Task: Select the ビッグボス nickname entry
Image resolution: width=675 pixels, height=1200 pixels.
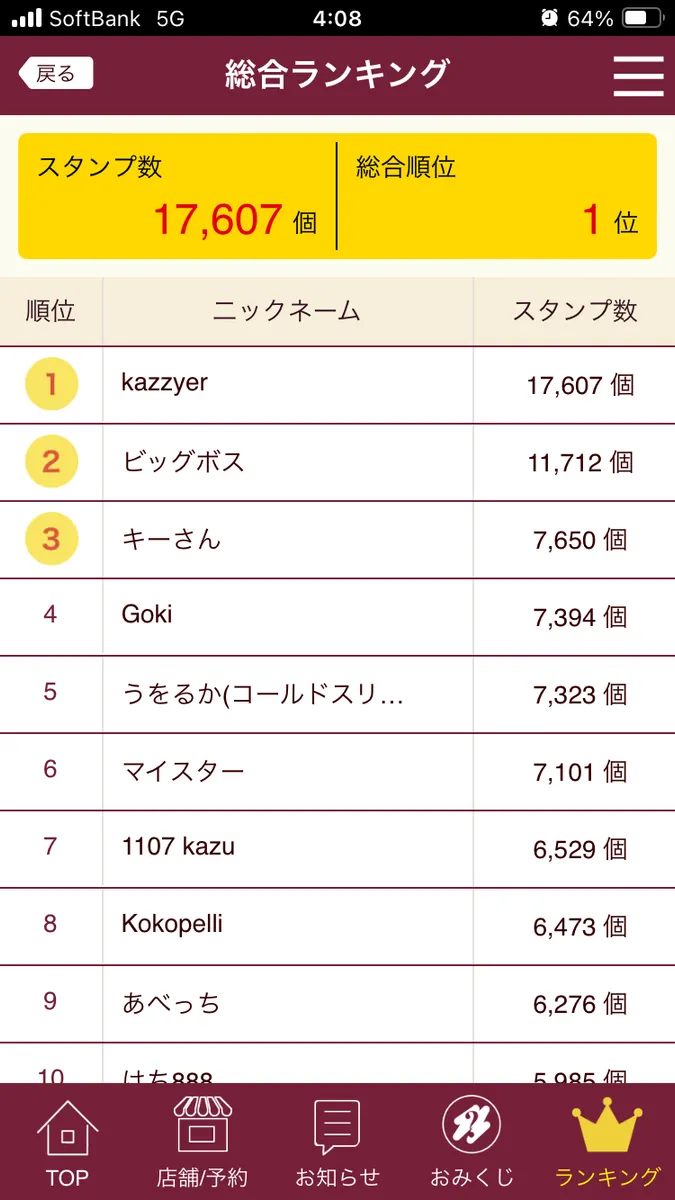Action: (x=183, y=462)
